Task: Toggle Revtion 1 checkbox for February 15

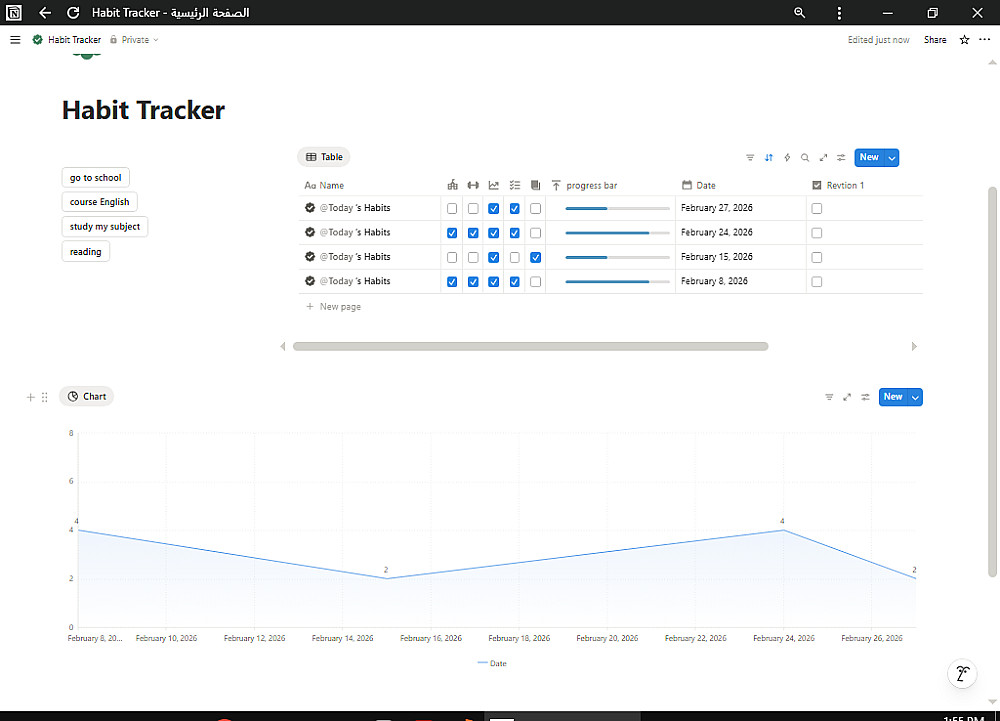Action: [817, 258]
